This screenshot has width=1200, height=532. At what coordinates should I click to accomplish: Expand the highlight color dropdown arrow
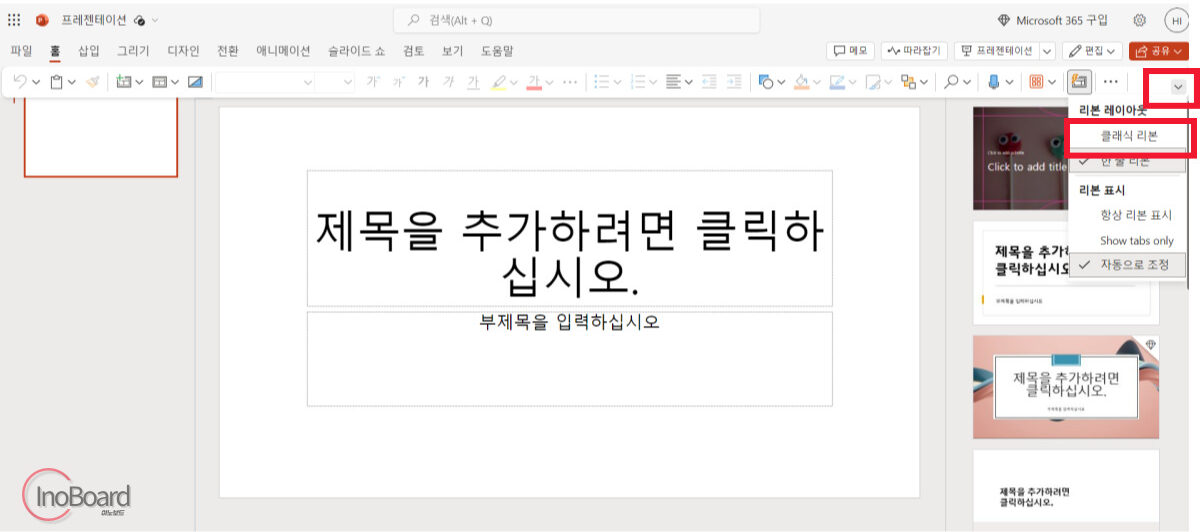[x=514, y=82]
